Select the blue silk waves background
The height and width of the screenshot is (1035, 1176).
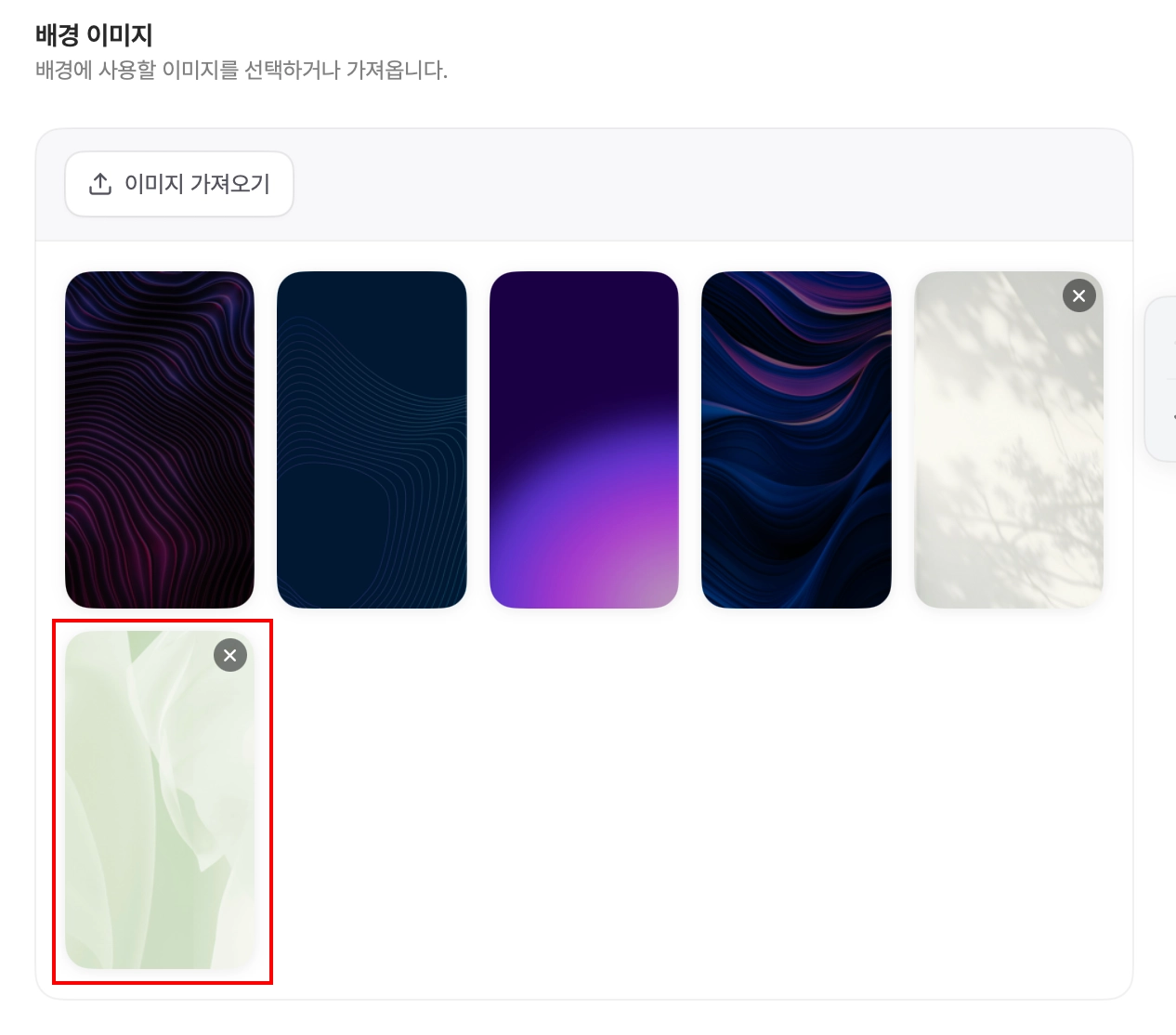coord(796,439)
